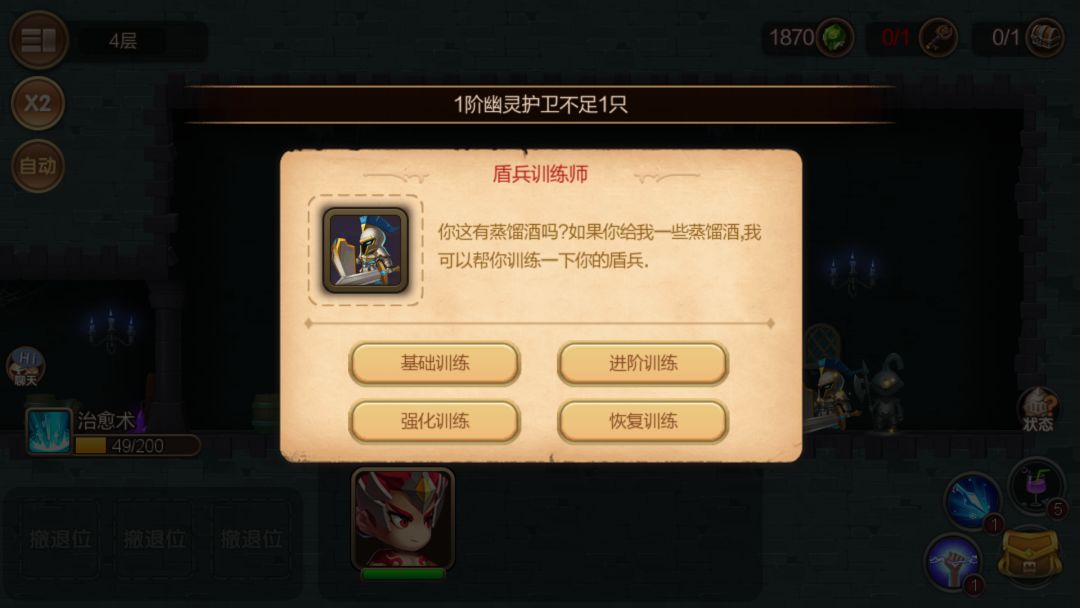Open the 聊天 chat bubble icon
Viewport: 1080px width, 608px height.
[25, 366]
